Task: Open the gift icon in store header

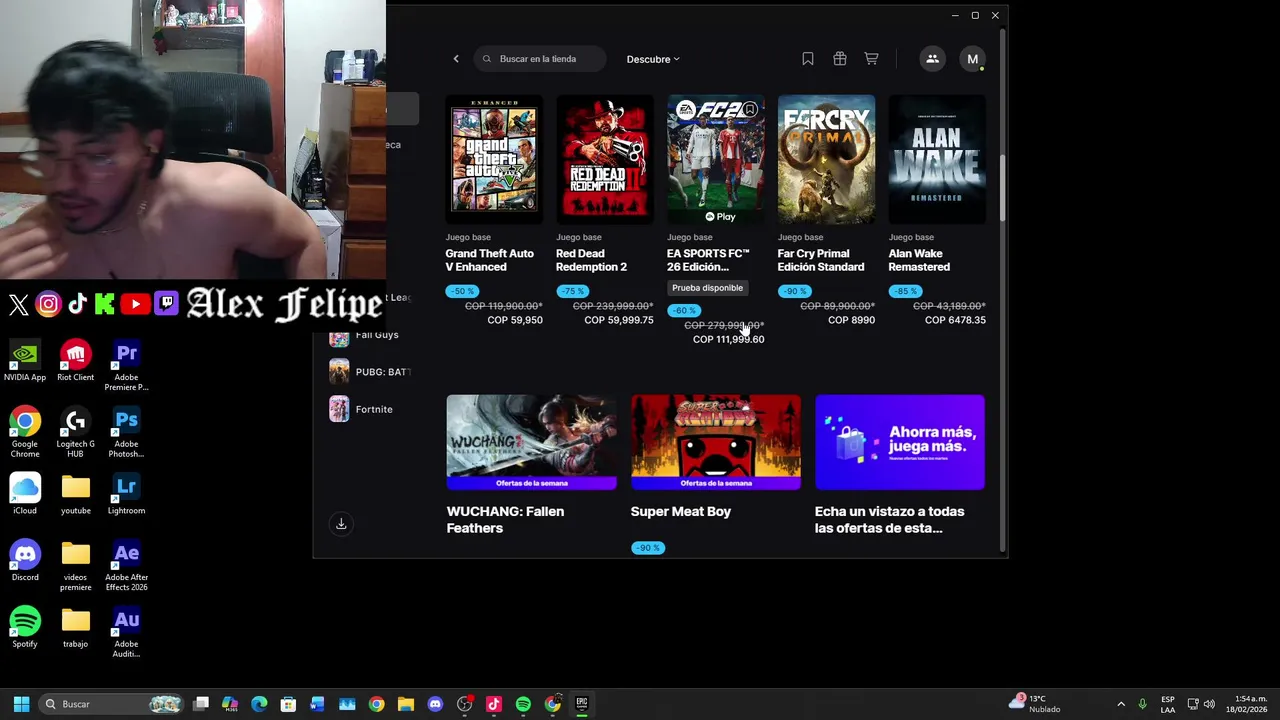Action: coord(840,59)
